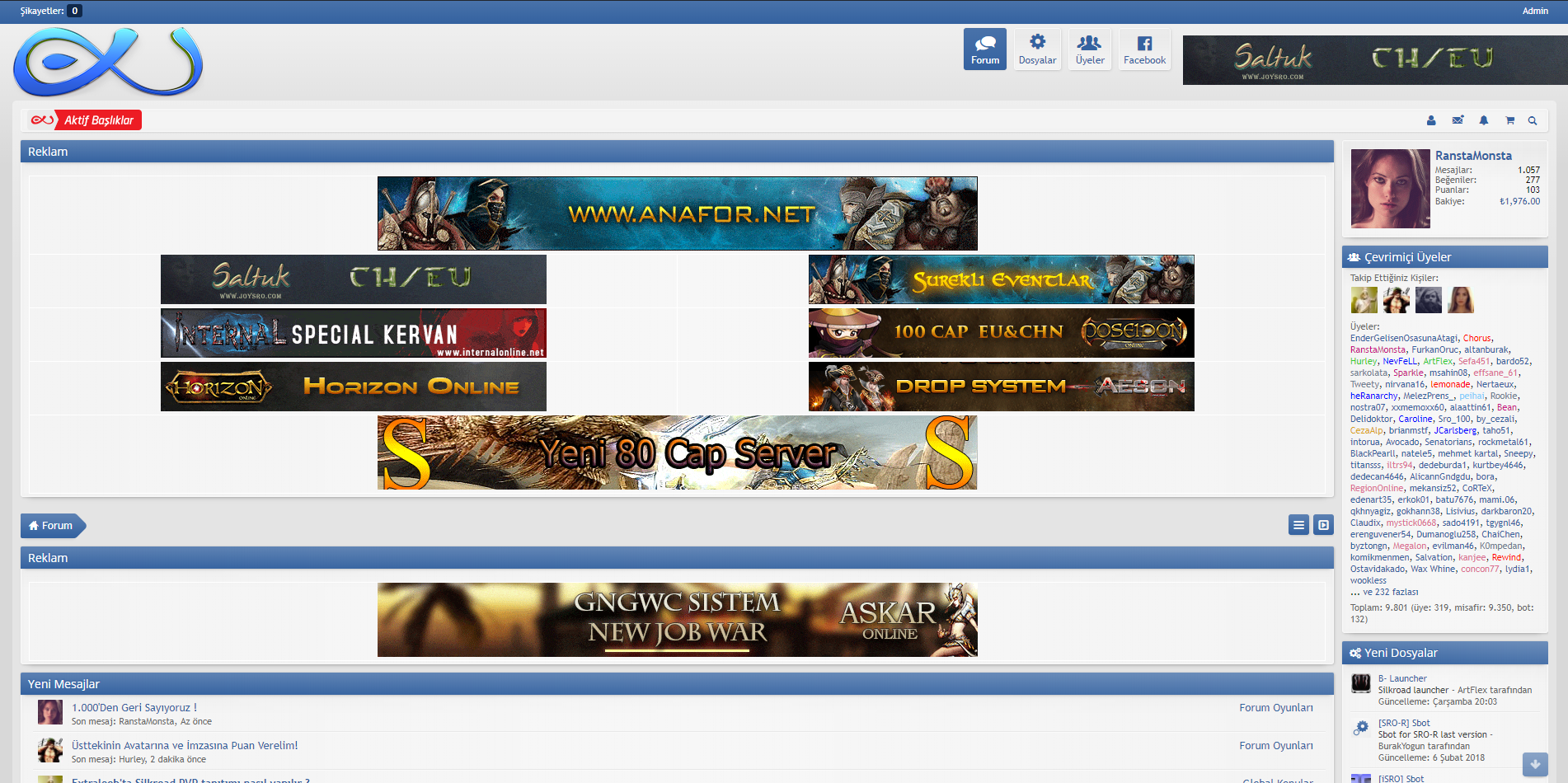Open the Saltuk CH/EU ad in Reklam
Viewport: 1568px width, 783px height.
354,279
